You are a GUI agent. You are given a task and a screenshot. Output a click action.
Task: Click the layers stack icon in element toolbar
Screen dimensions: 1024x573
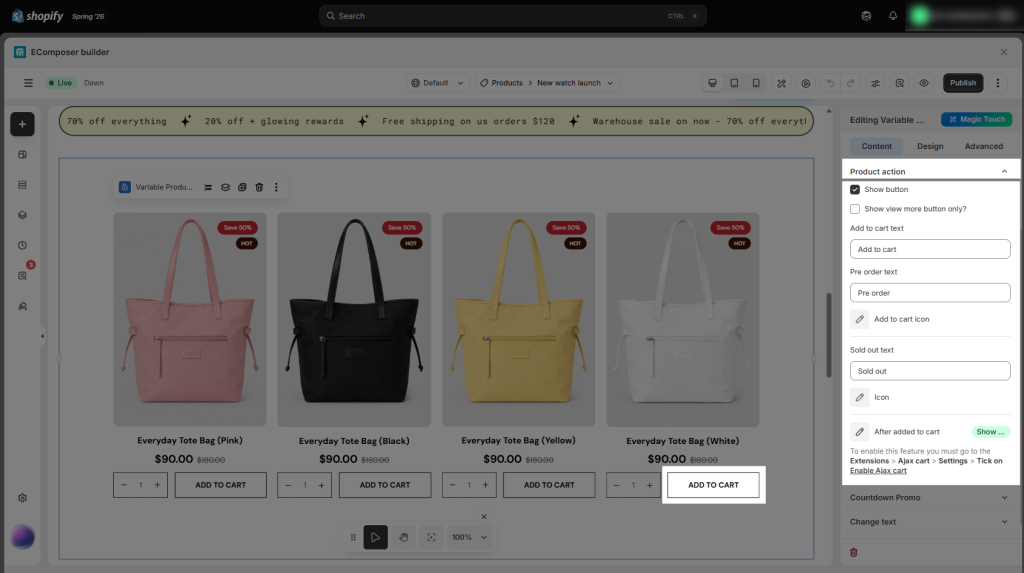pos(225,188)
